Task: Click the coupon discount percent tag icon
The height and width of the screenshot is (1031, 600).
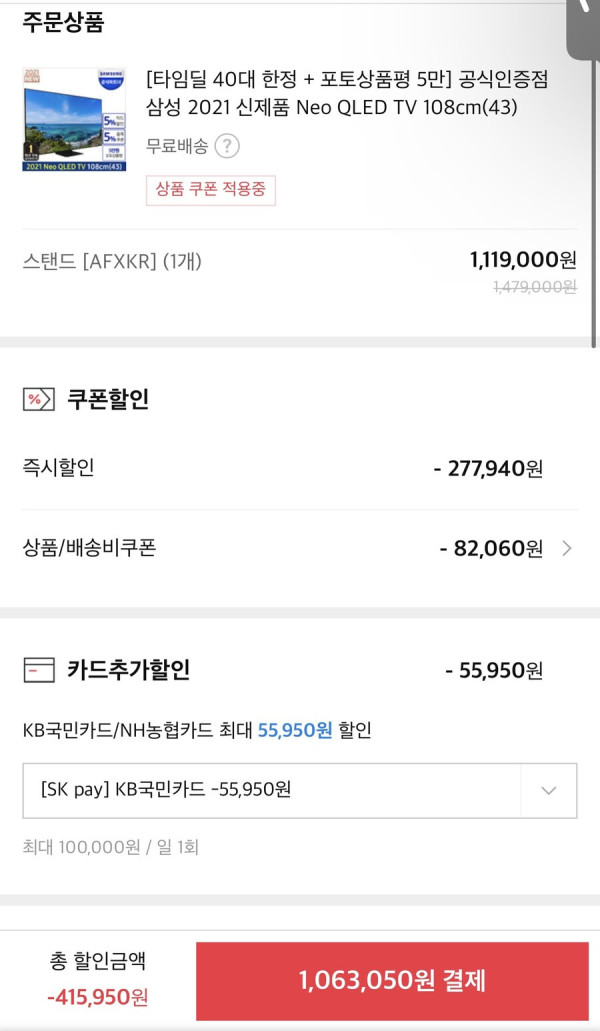Action: [x=39, y=399]
